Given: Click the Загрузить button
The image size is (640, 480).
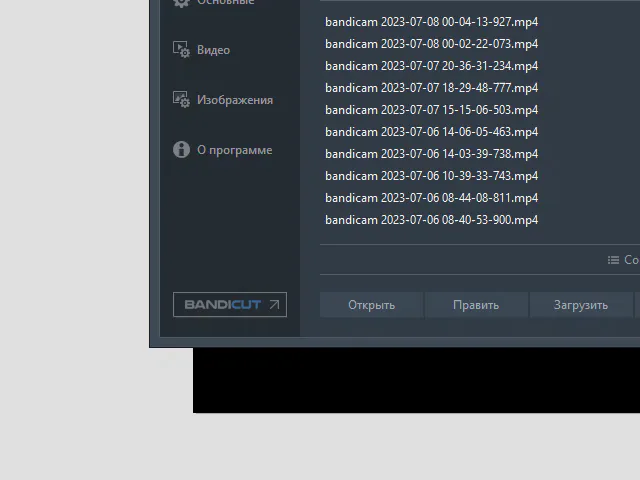Looking at the screenshot, I should tap(581, 305).
